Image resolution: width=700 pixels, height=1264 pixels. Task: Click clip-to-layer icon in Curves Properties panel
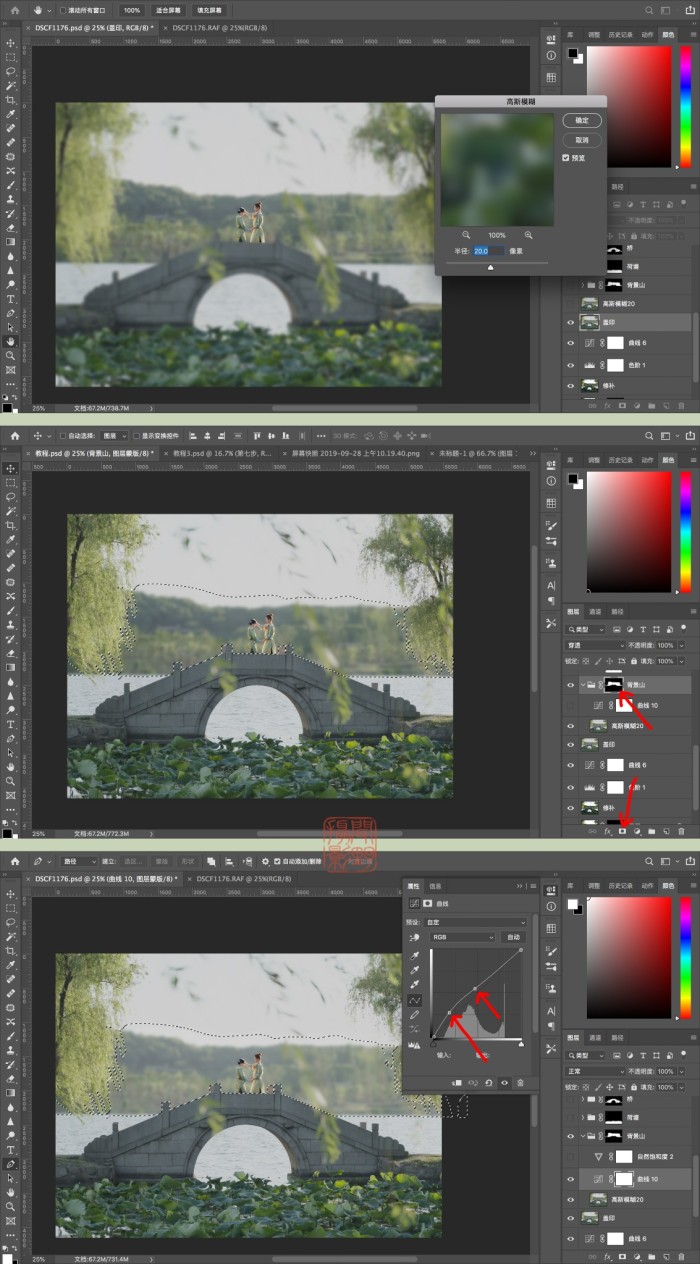pos(457,1083)
